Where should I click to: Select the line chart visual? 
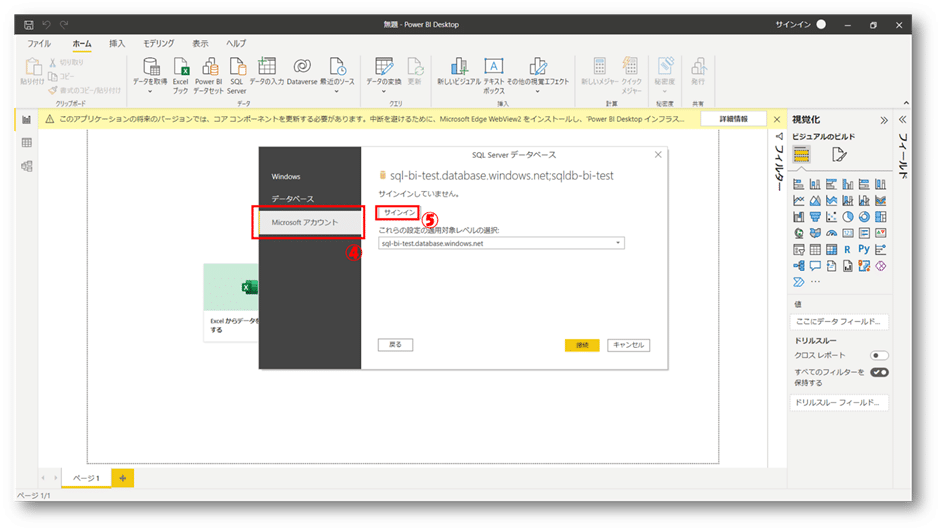pos(799,200)
